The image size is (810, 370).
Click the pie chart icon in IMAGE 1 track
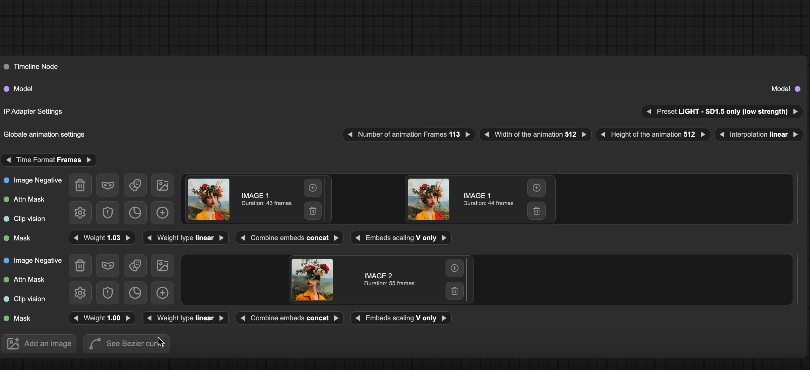click(x=135, y=212)
